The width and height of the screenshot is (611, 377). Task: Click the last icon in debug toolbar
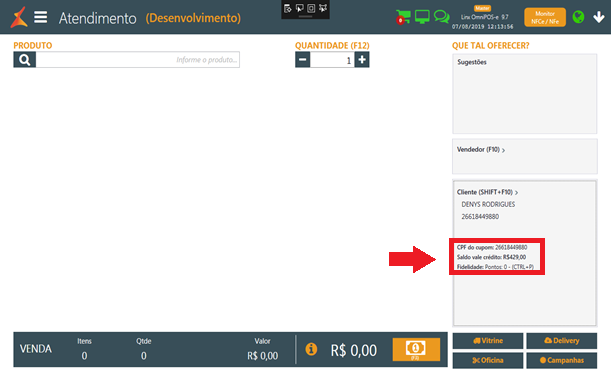(x=323, y=8)
